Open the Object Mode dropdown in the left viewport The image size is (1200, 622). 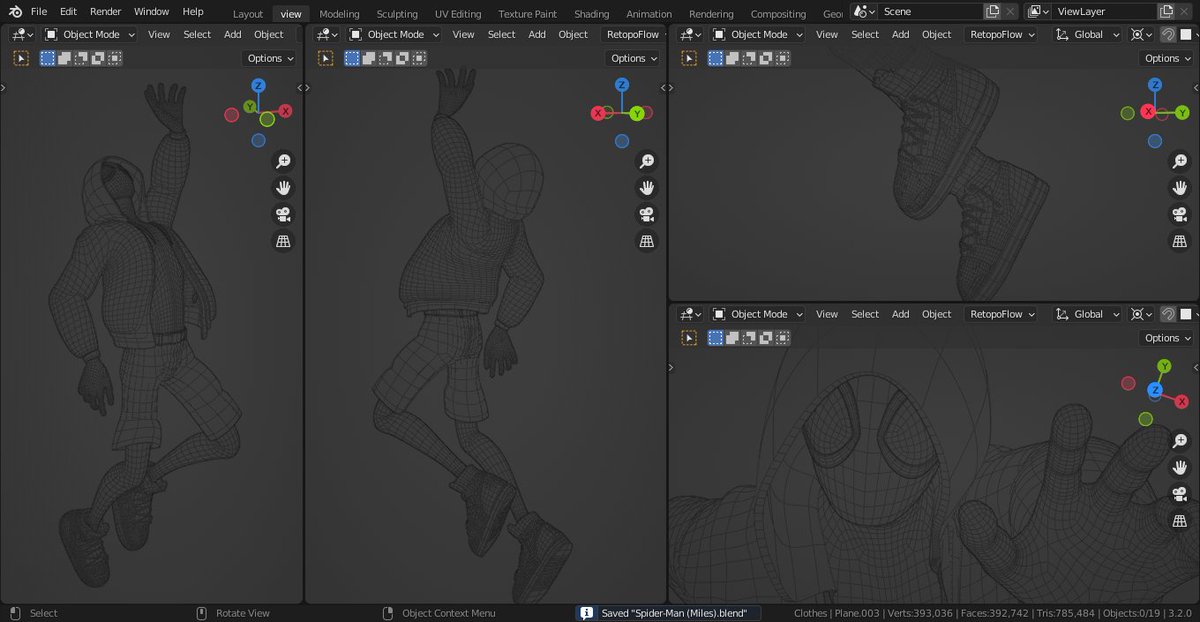(90, 34)
